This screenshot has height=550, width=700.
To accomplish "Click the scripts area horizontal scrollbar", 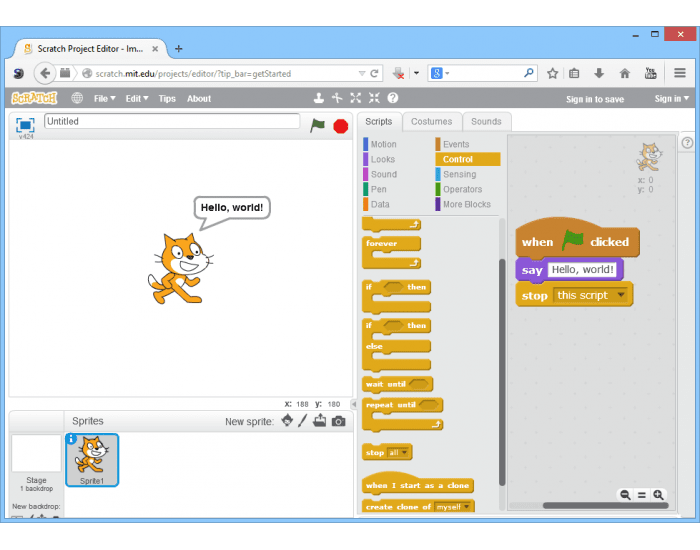I will pyautogui.click(x=605, y=506).
